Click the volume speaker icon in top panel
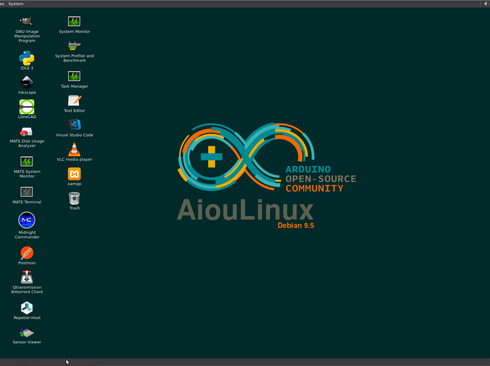This screenshot has width=490, height=366. click(x=485, y=4)
